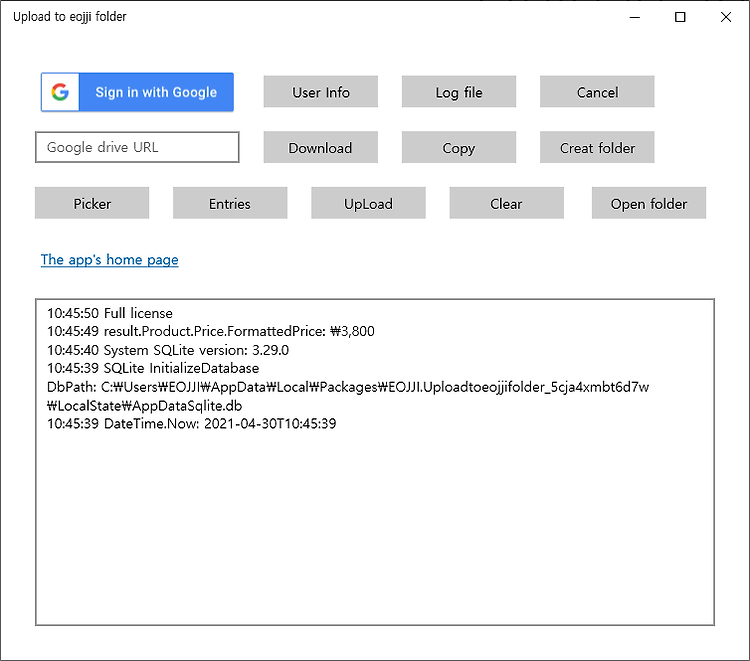Click Open folder button

click(649, 203)
